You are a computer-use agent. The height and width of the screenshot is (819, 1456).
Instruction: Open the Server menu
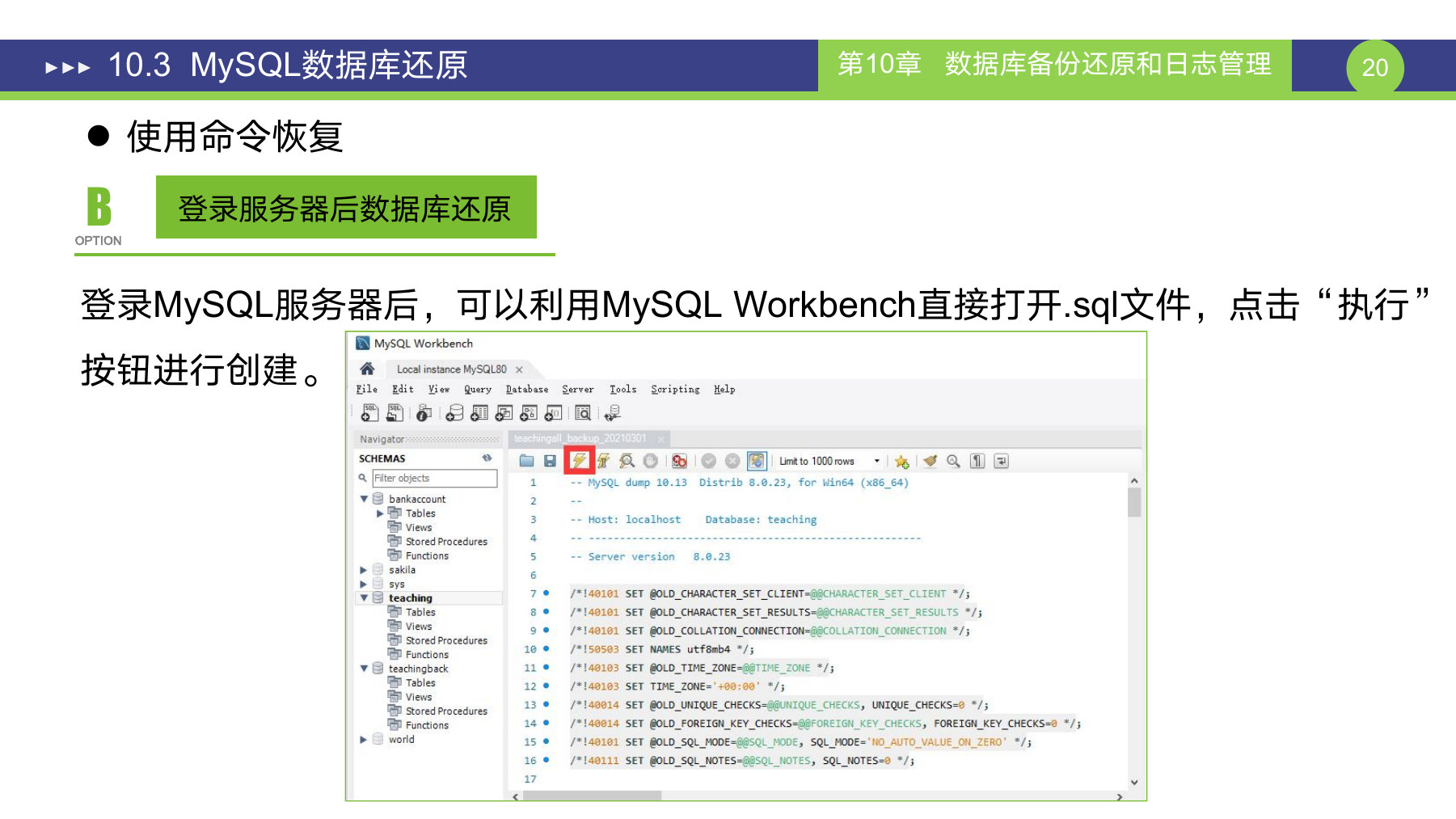coord(578,389)
